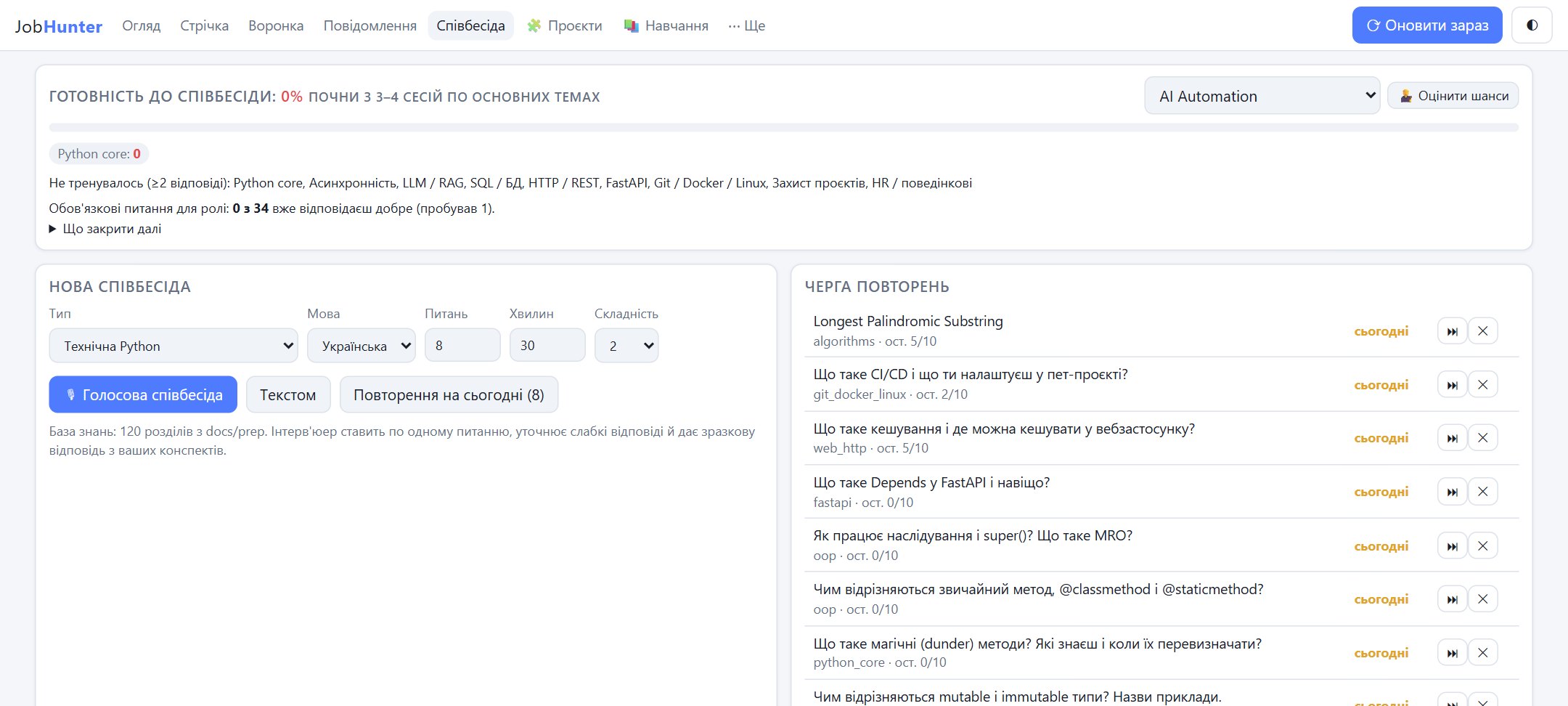Image resolution: width=1568 pixels, height=706 pixels.
Task: Skip the MRO inheritance question
Action: click(x=1452, y=546)
